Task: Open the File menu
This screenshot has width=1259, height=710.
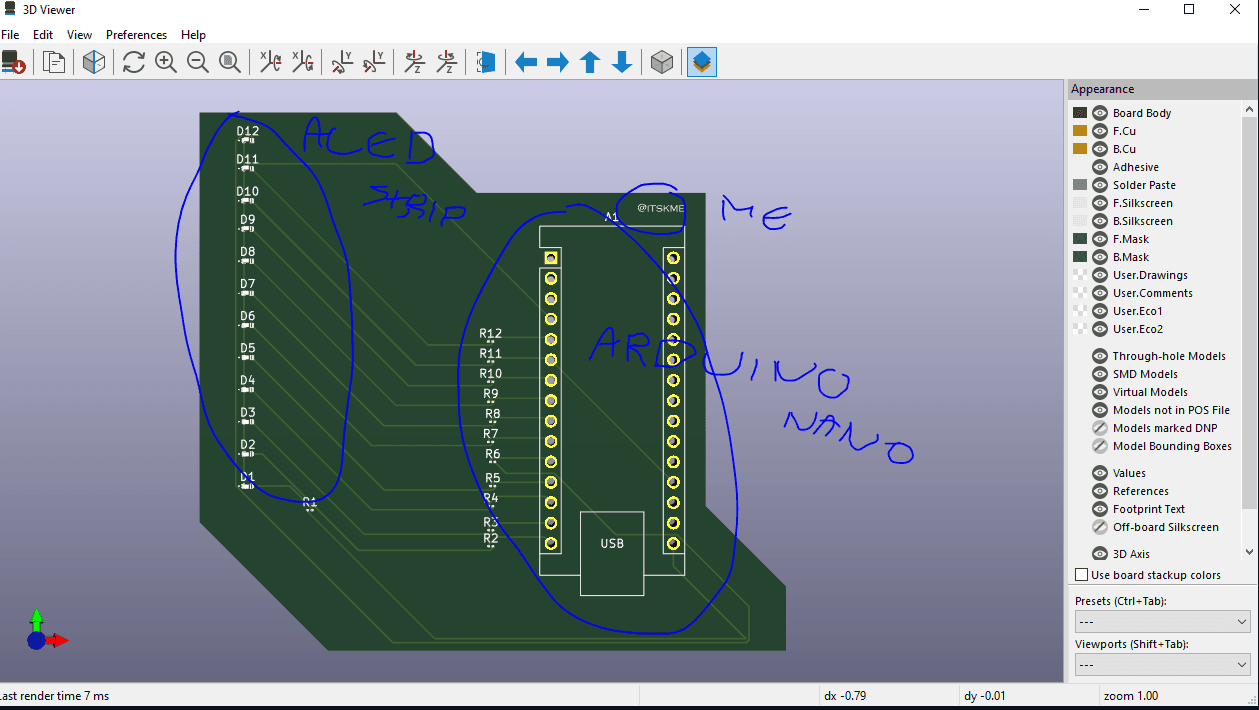Action: (10, 35)
